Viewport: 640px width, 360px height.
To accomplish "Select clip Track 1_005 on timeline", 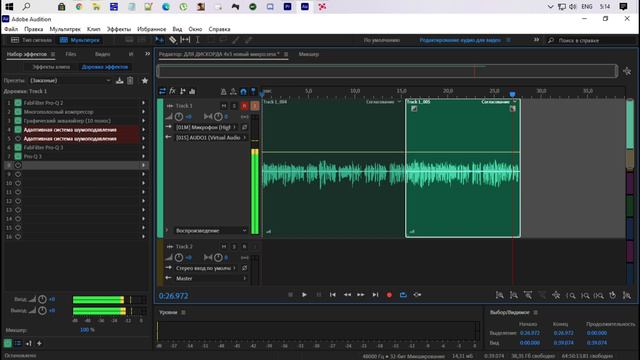I will click(x=463, y=168).
